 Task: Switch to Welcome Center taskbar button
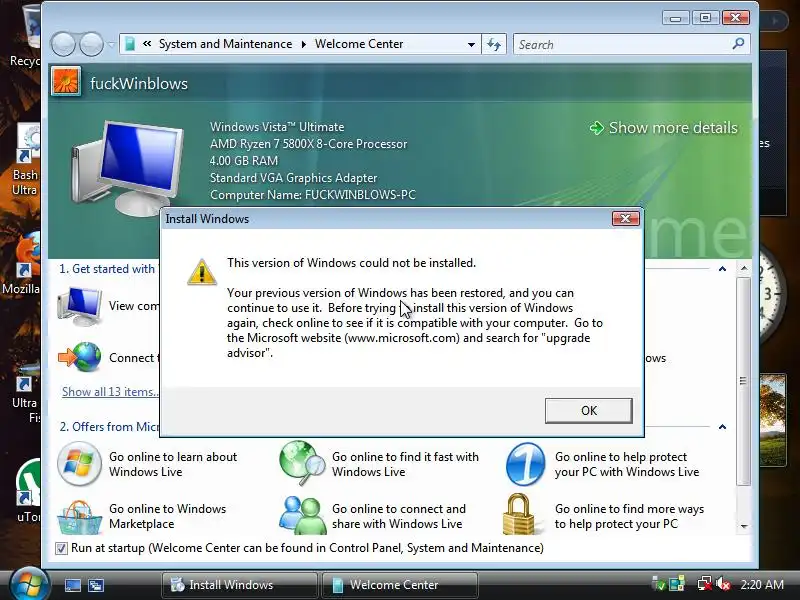400,585
